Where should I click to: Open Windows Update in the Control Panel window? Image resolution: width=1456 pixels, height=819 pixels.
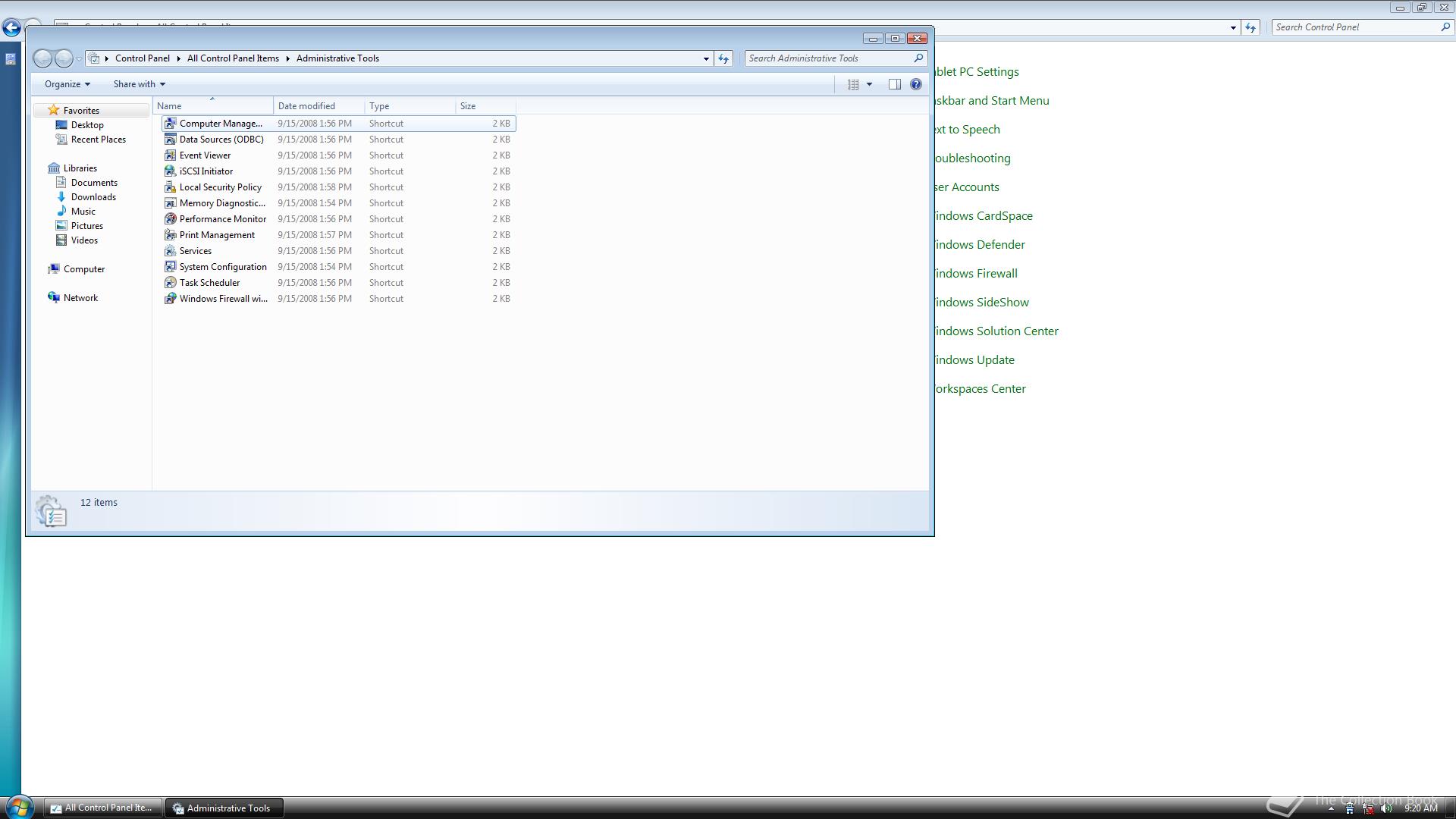(974, 360)
